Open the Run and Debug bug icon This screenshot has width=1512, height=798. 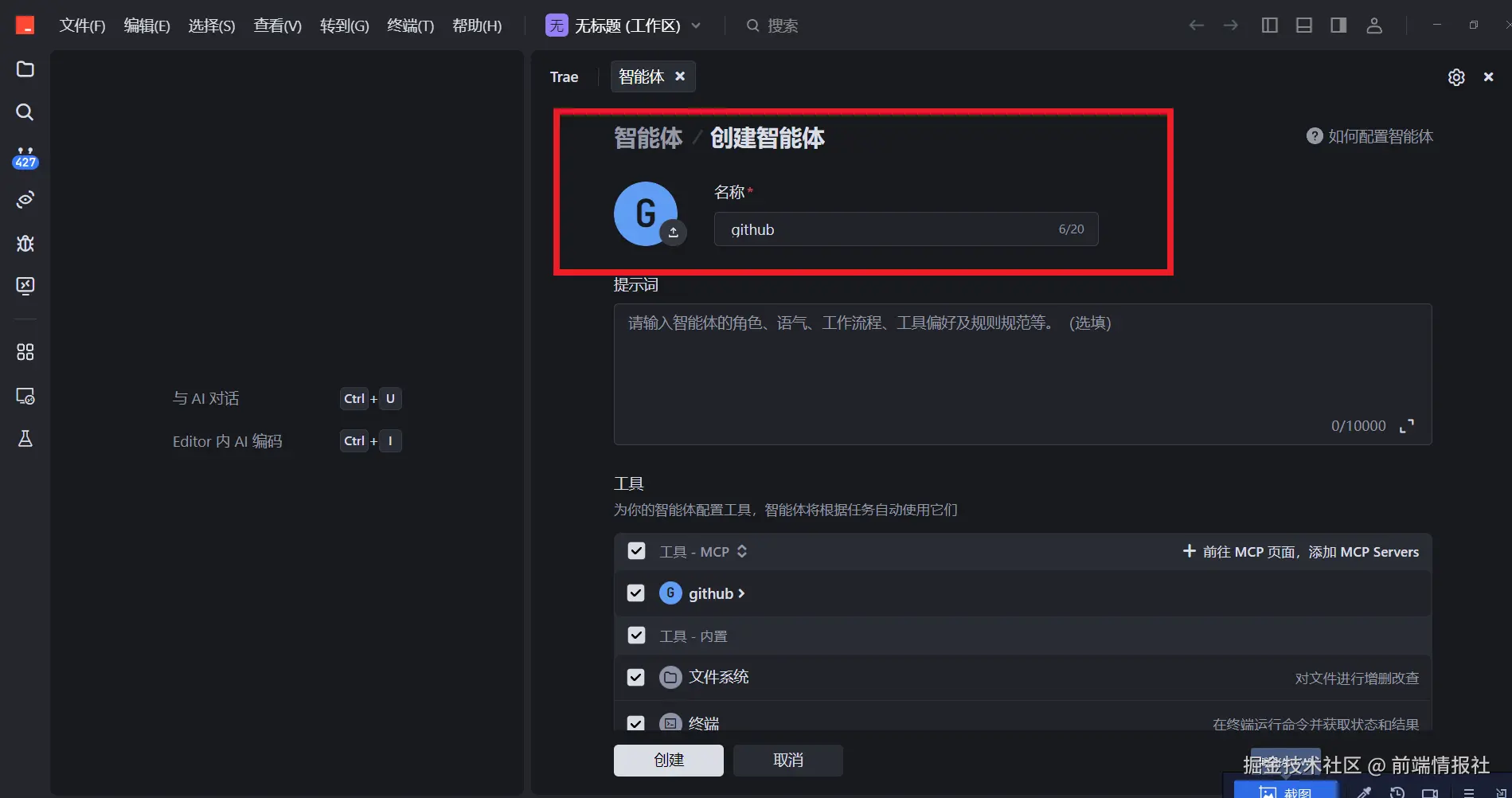pos(25,243)
